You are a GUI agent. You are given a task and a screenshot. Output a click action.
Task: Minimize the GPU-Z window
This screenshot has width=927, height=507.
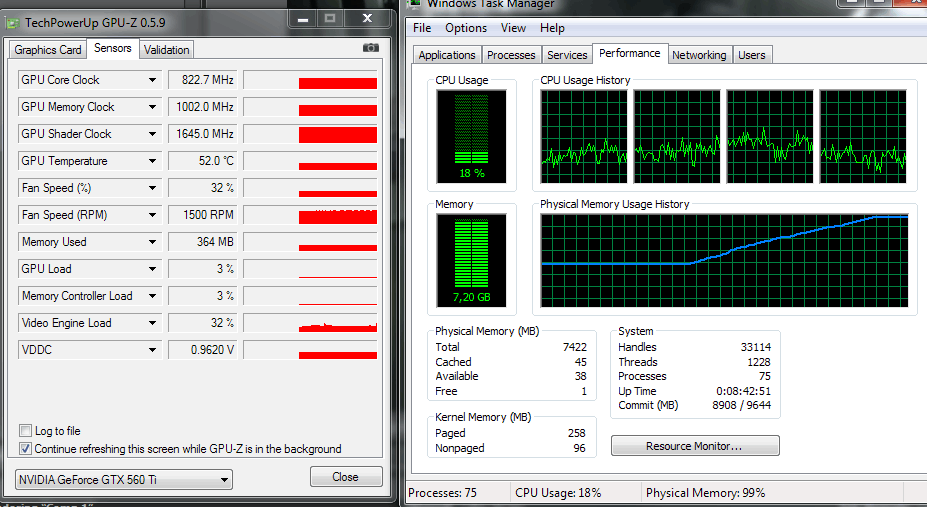pyautogui.click(x=303, y=19)
